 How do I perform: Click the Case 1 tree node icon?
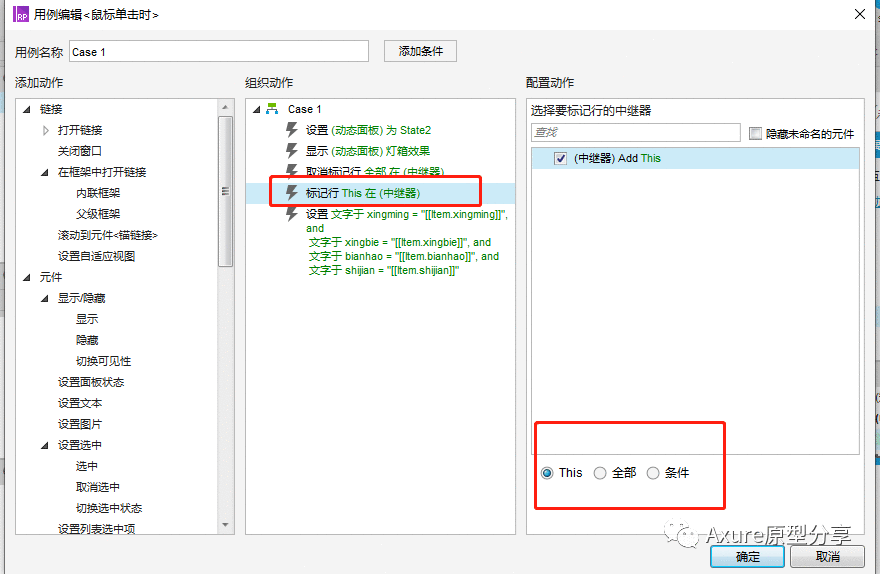pos(272,108)
